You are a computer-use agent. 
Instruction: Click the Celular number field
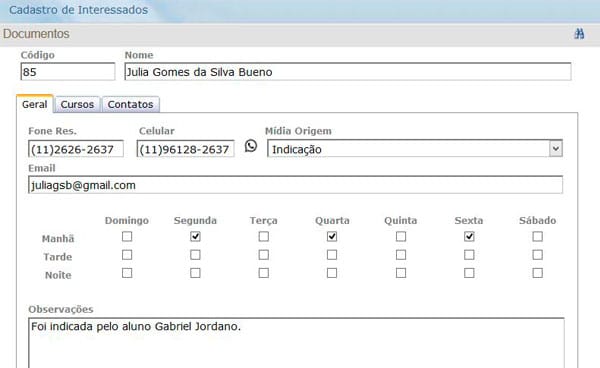(x=186, y=149)
